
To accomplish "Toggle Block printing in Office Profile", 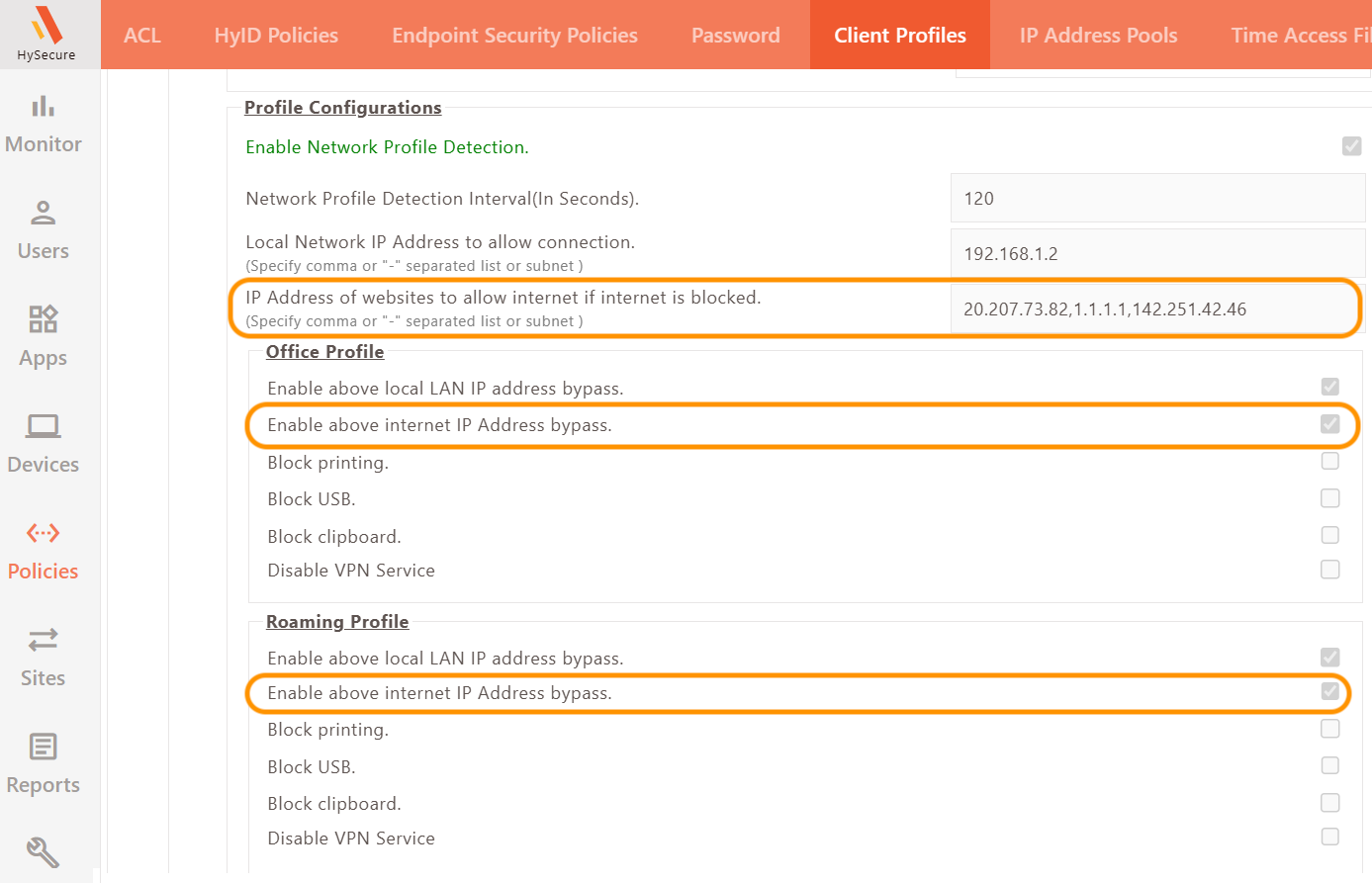I will coord(1330,461).
